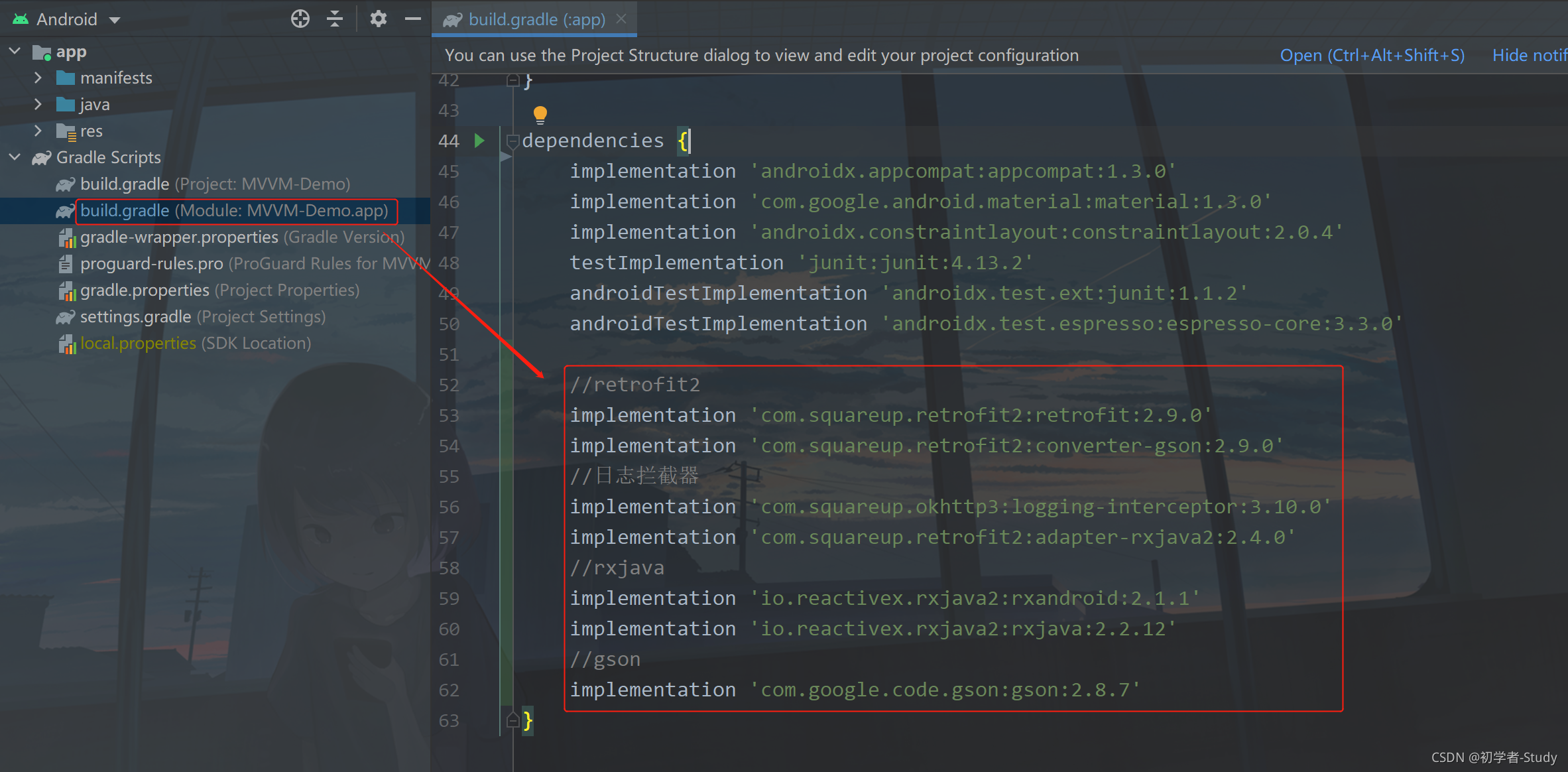Click the logging-interceptor:3.10.0 string
Image resolution: width=1568 pixels, height=772 pixels.
1040,507
